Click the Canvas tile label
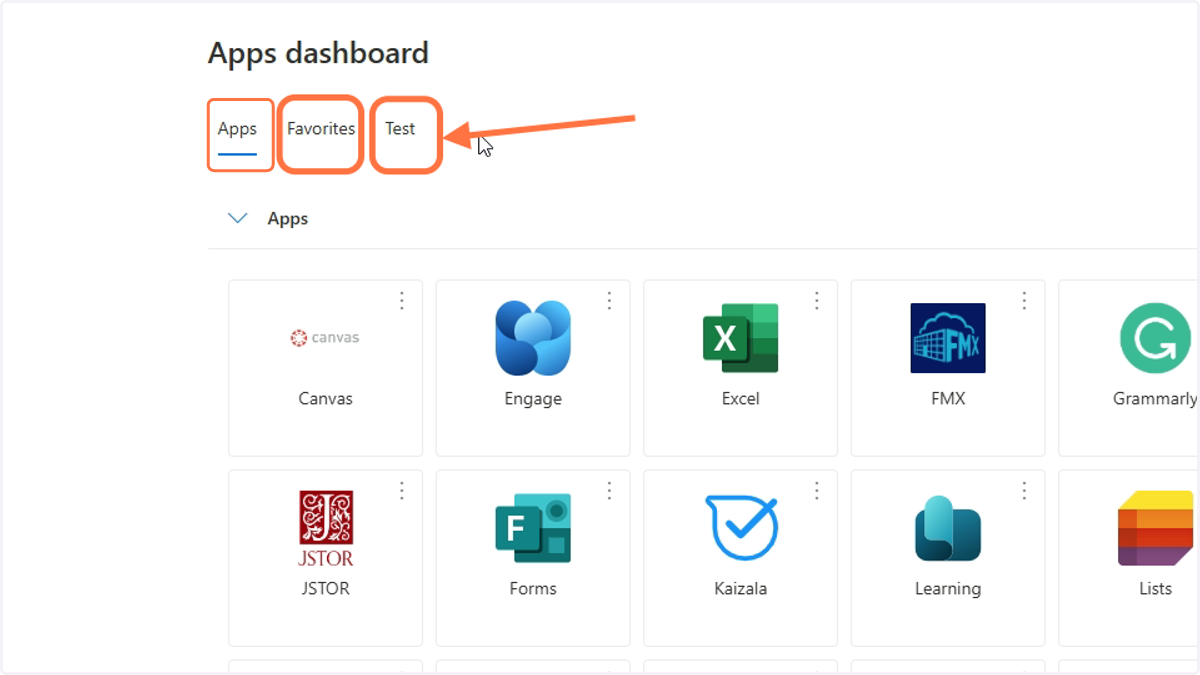Viewport: 1200px width, 675px height. (326, 398)
